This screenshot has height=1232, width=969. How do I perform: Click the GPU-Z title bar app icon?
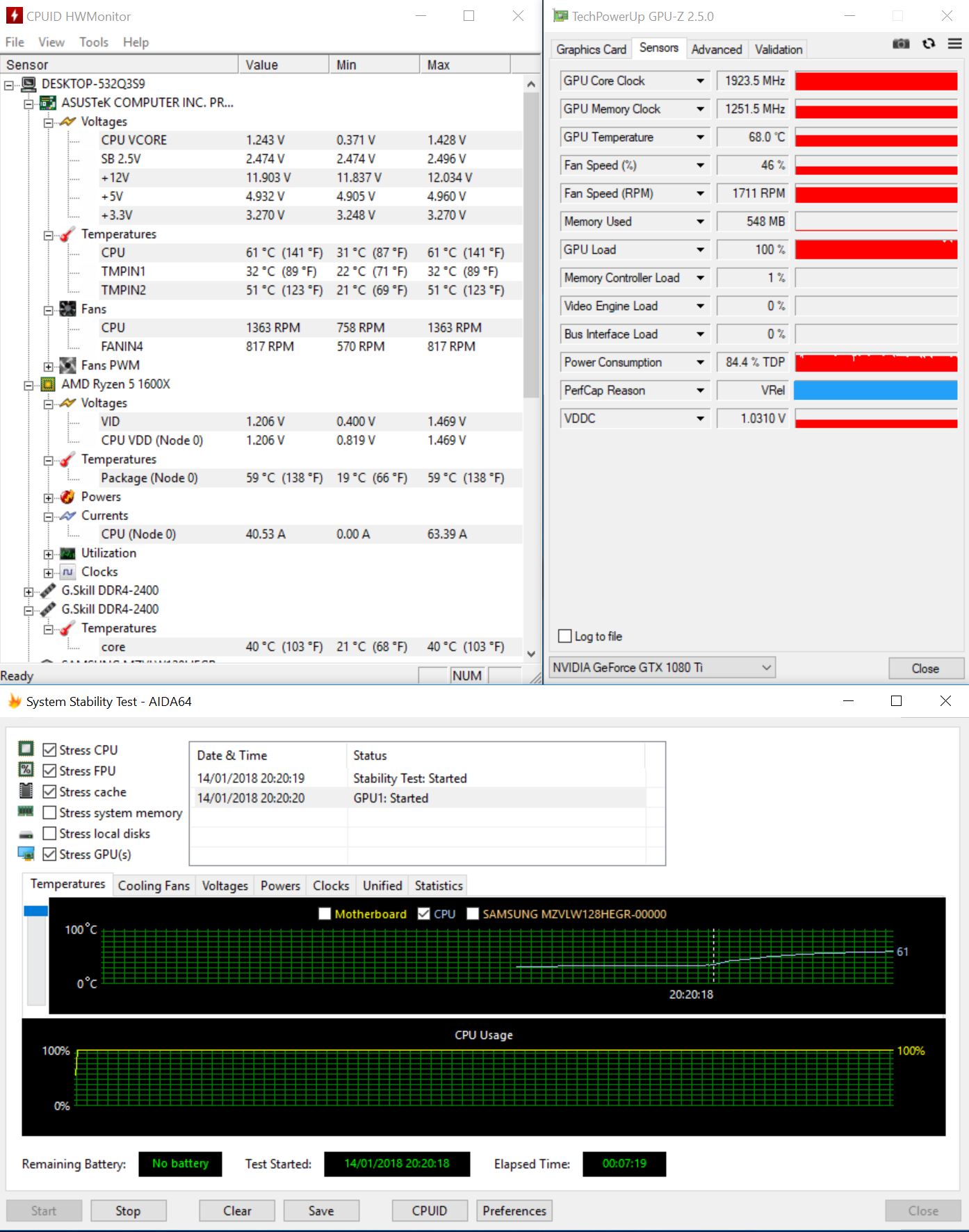560,15
